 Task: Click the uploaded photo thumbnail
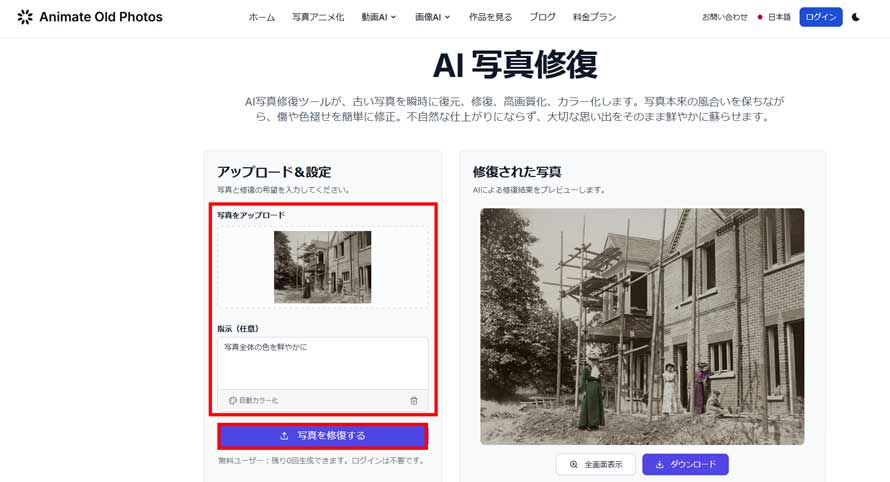[x=322, y=267]
